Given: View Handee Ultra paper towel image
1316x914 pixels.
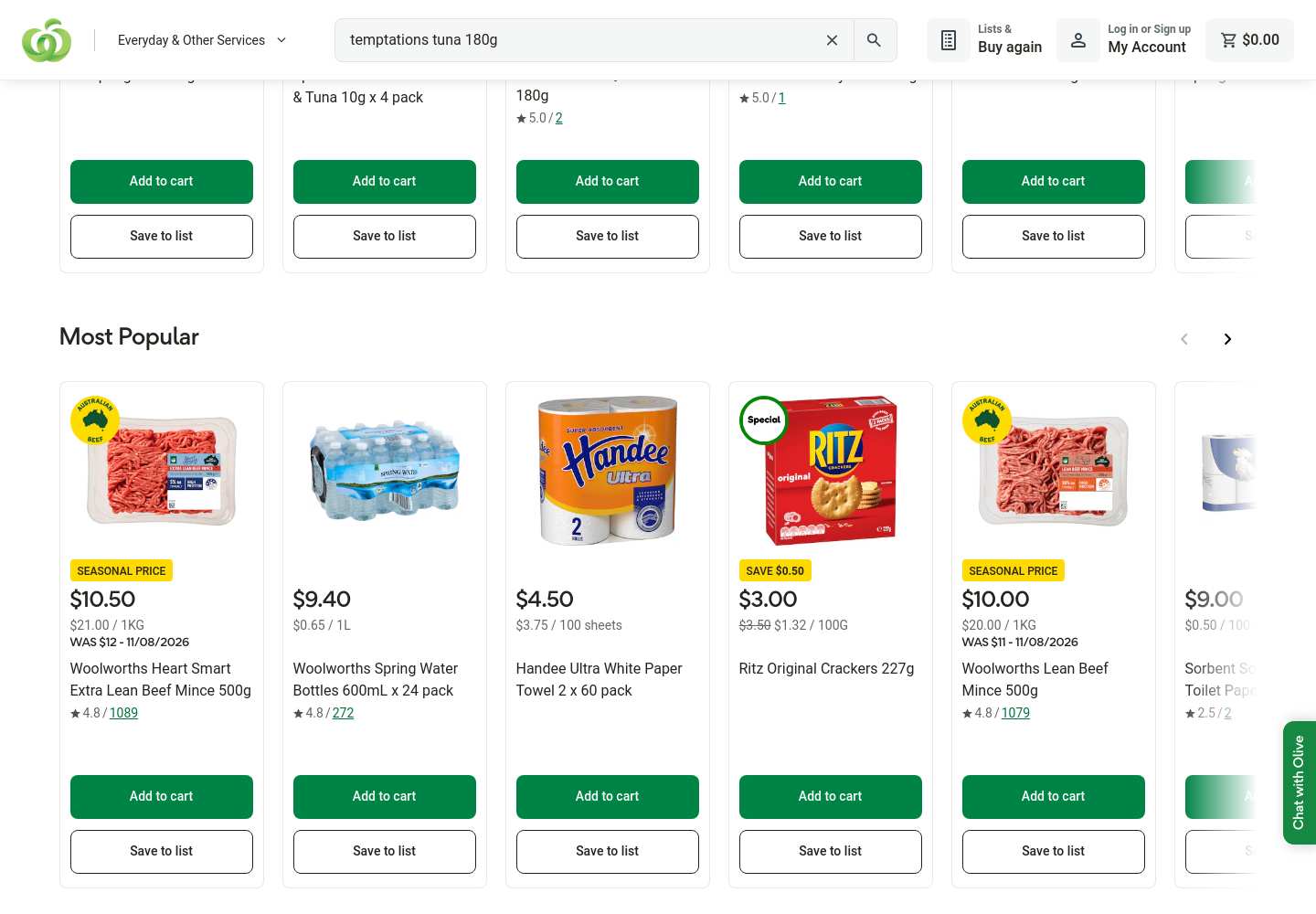Looking at the screenshot, I should click(608, 470).
